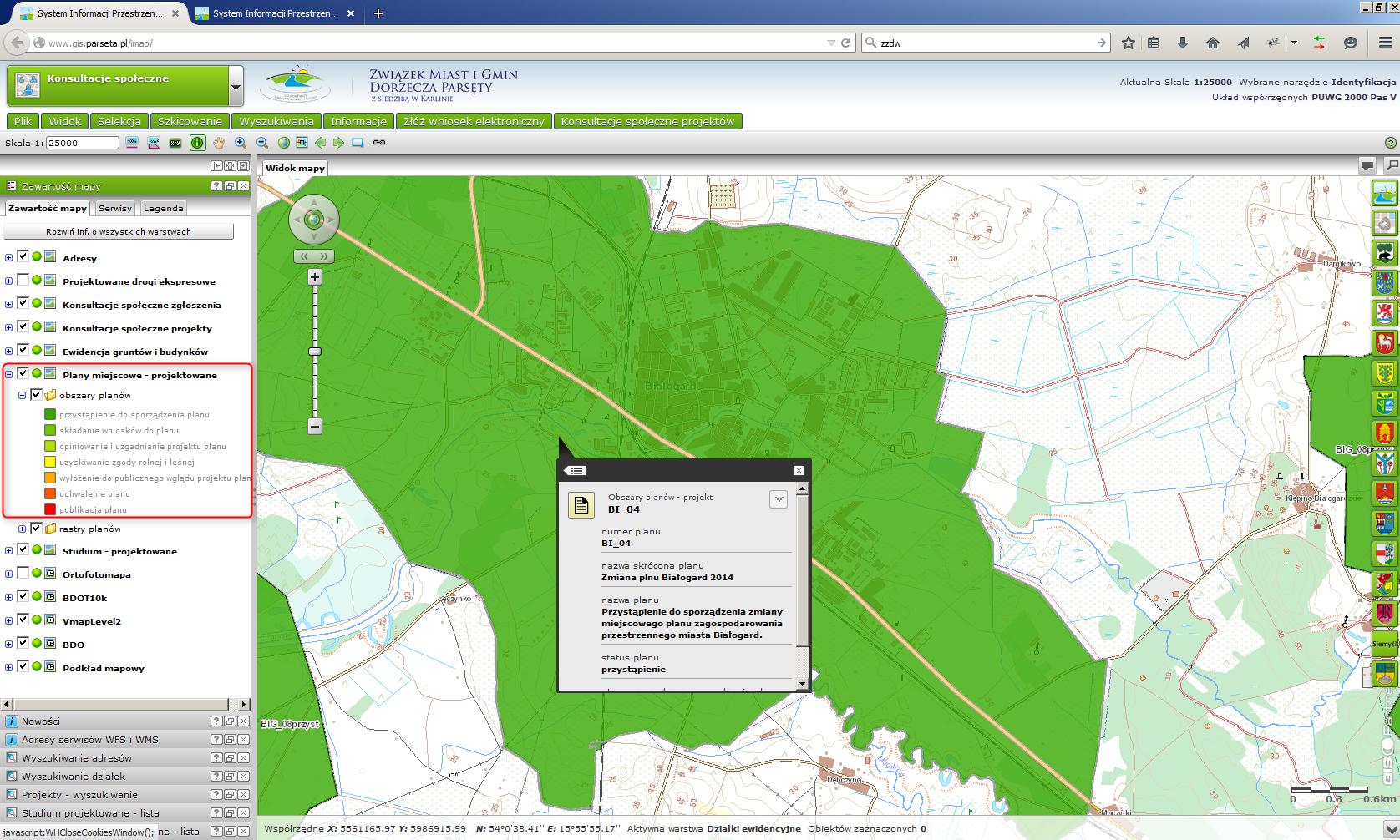Screen dimensions: 1400x840
Task: Expand Studium - projektowane tree node
Action: [8, 551]
